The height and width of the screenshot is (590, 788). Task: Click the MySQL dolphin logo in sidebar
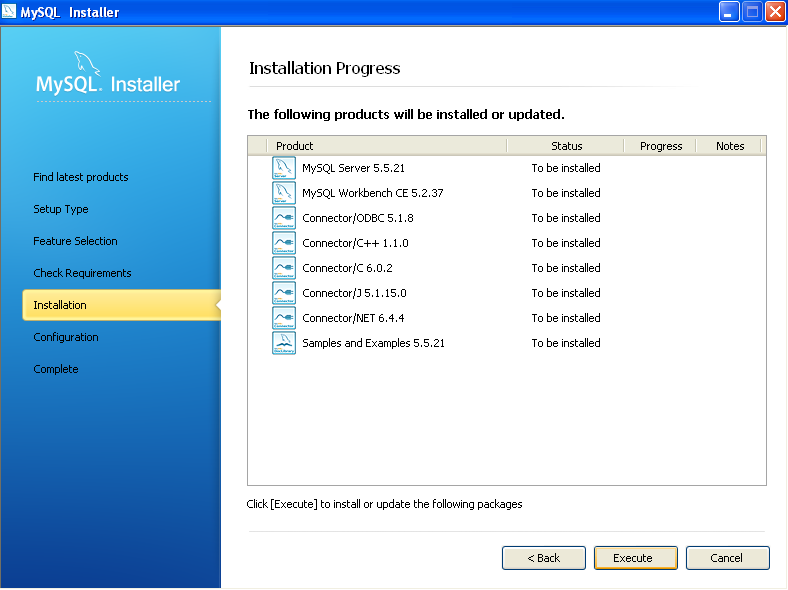(x=87, y=64)
